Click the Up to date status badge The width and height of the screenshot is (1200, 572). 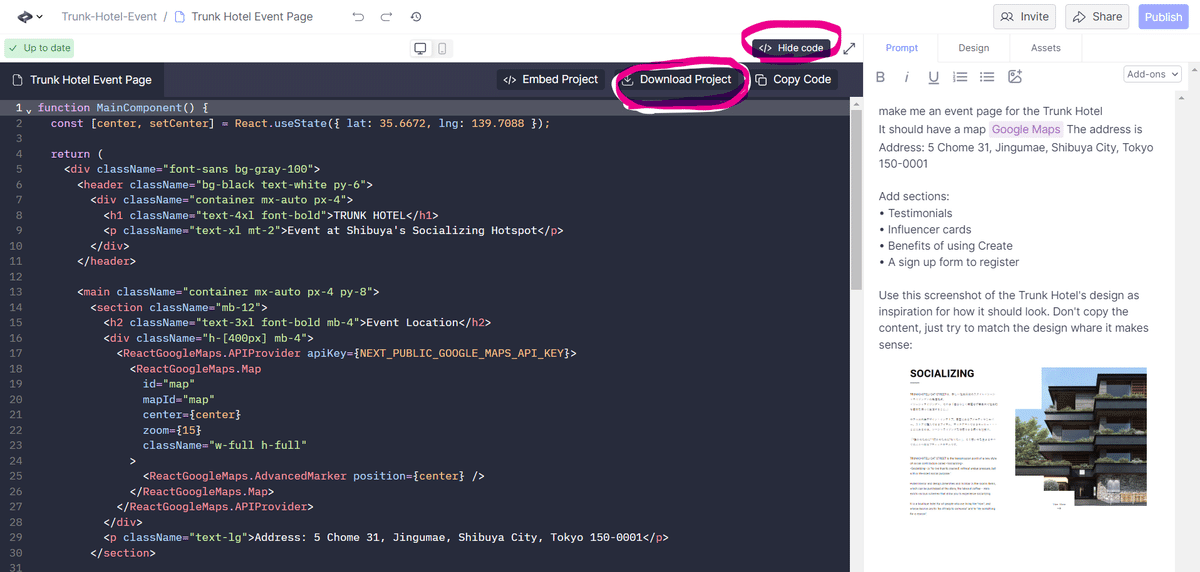click(x=40, y=48)
